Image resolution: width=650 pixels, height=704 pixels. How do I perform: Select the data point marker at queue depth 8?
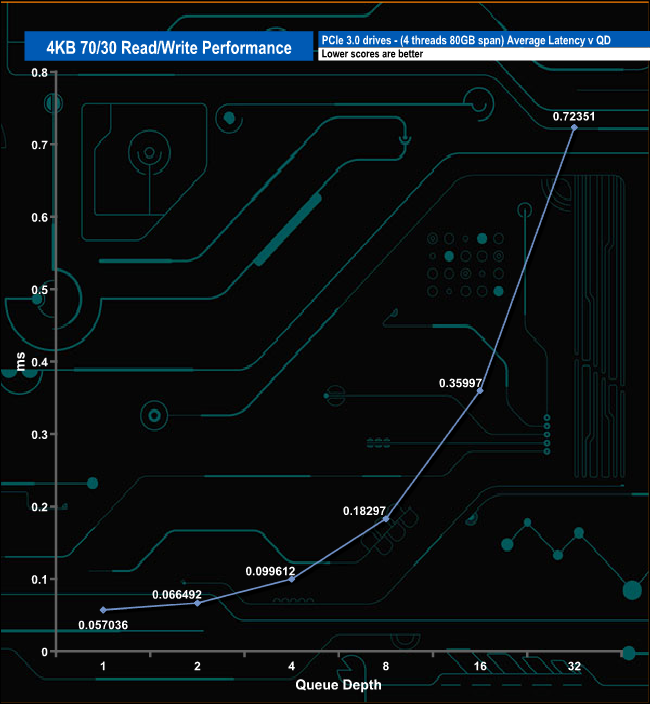pos(386,519)
